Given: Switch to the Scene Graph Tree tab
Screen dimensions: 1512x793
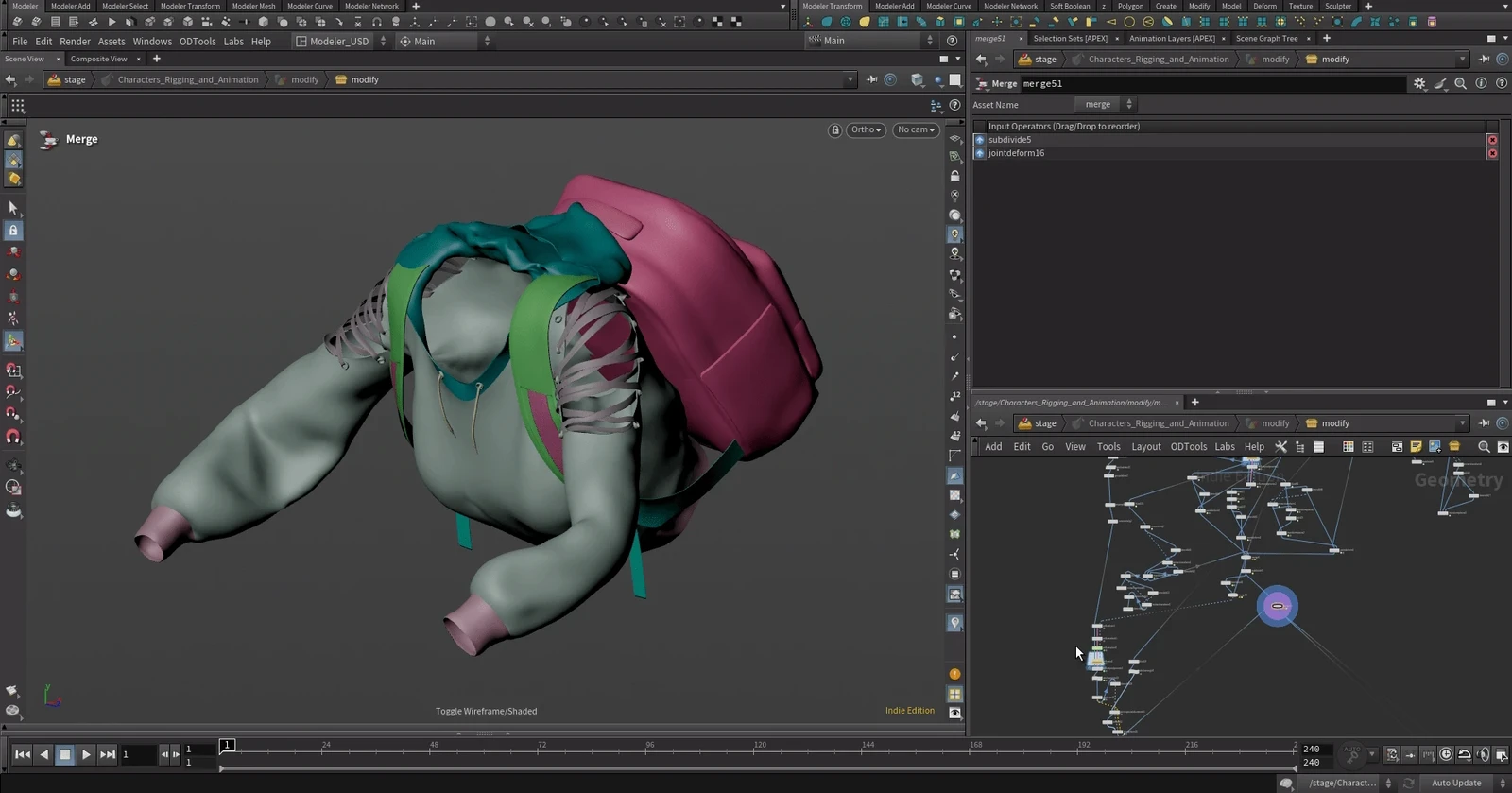Looking at the screenshot, I should click(x=1266, y=39).
